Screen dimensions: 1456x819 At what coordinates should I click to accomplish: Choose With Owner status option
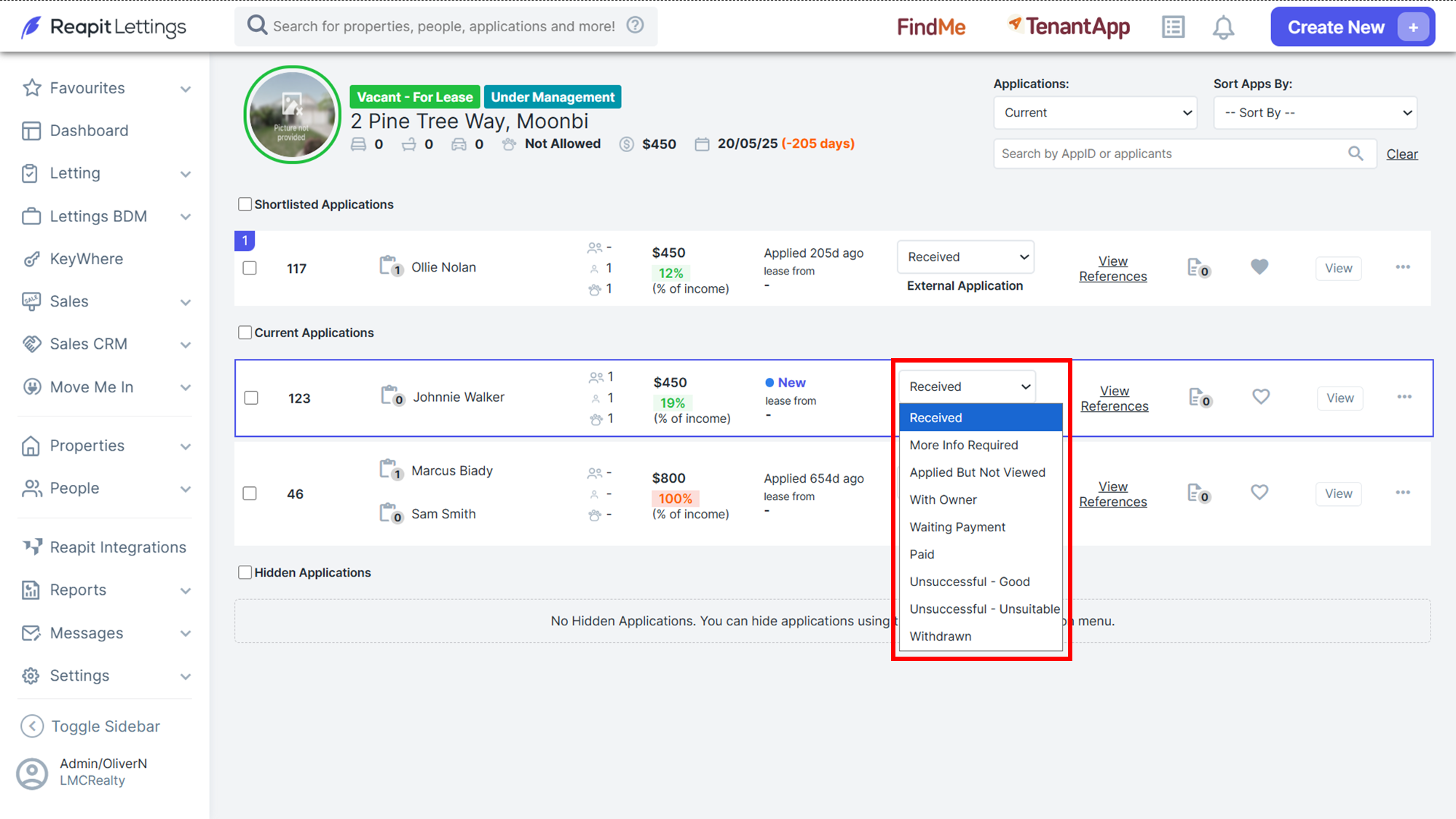click(x=981, y=499)
